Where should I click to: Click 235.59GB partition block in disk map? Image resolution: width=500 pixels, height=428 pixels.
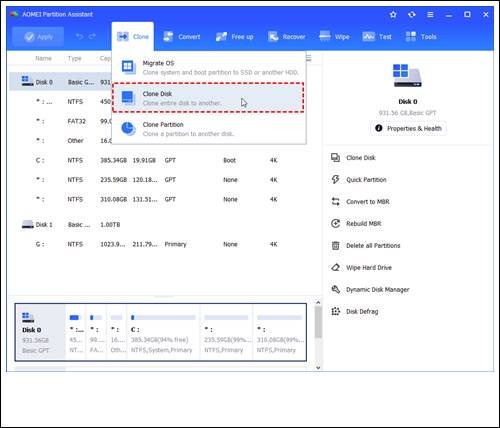click(x=226, y=332)
